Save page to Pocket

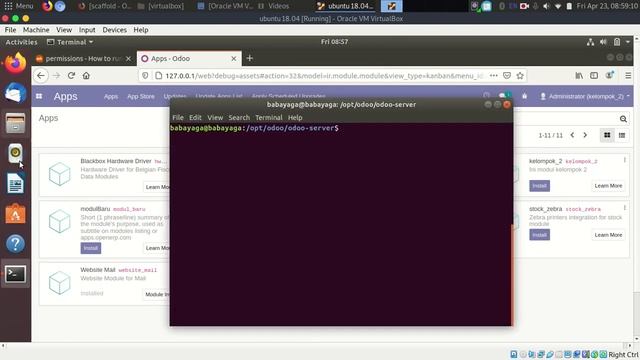[507, 76]
